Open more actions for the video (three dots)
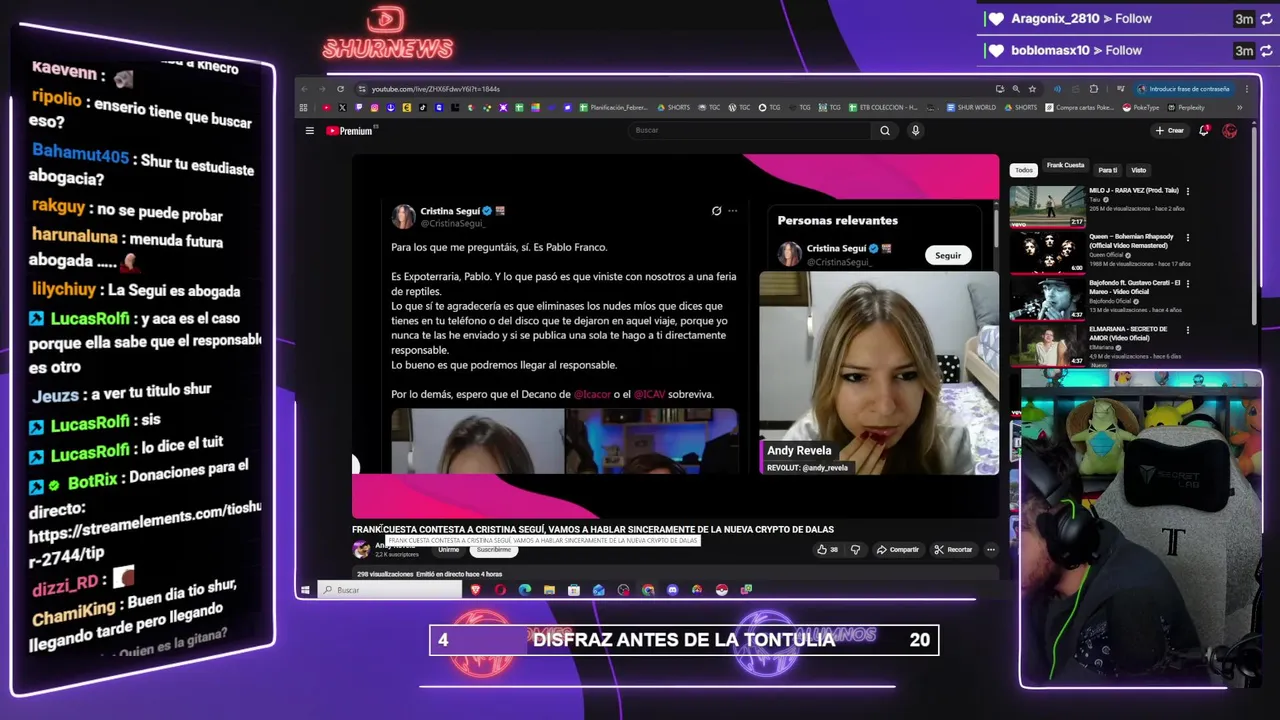Image resolution: width=1280 pixels, height=720 pixels. pyautogui.click(x=990, y=549)
